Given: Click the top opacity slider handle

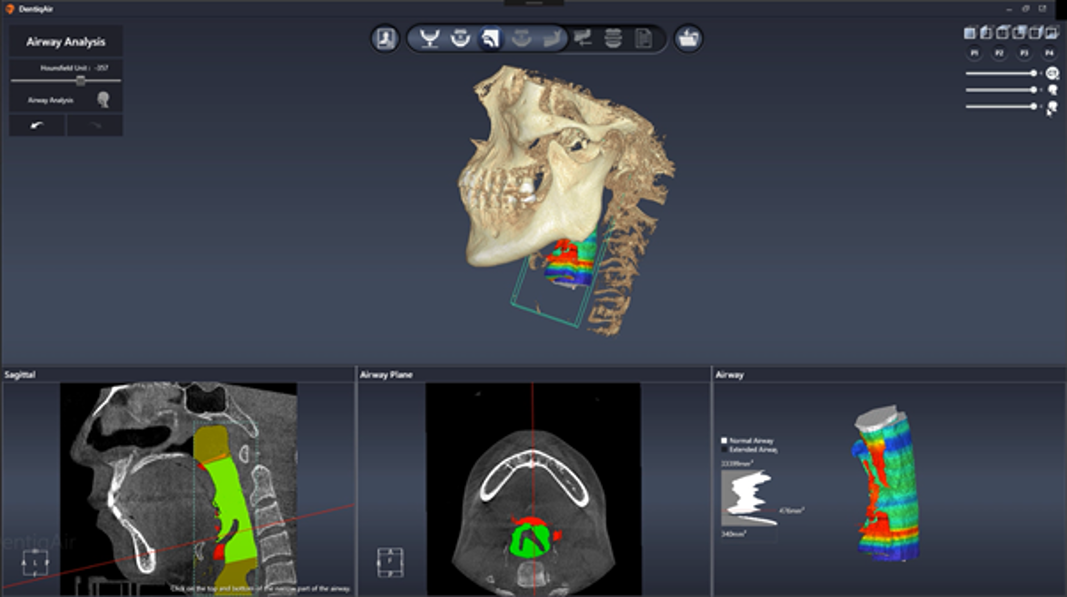Looking at the screenshot, I should [x=1033, y=73].
